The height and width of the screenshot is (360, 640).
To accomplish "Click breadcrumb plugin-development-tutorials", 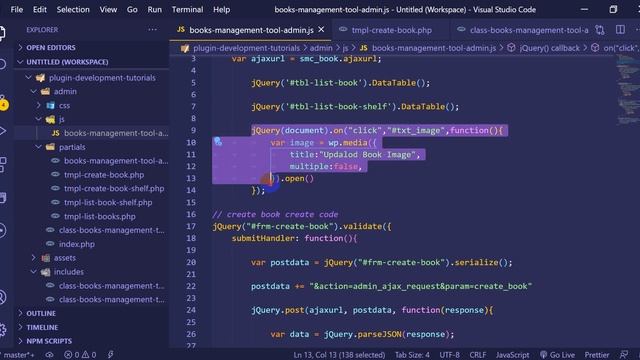I will [x=246, y=48].
